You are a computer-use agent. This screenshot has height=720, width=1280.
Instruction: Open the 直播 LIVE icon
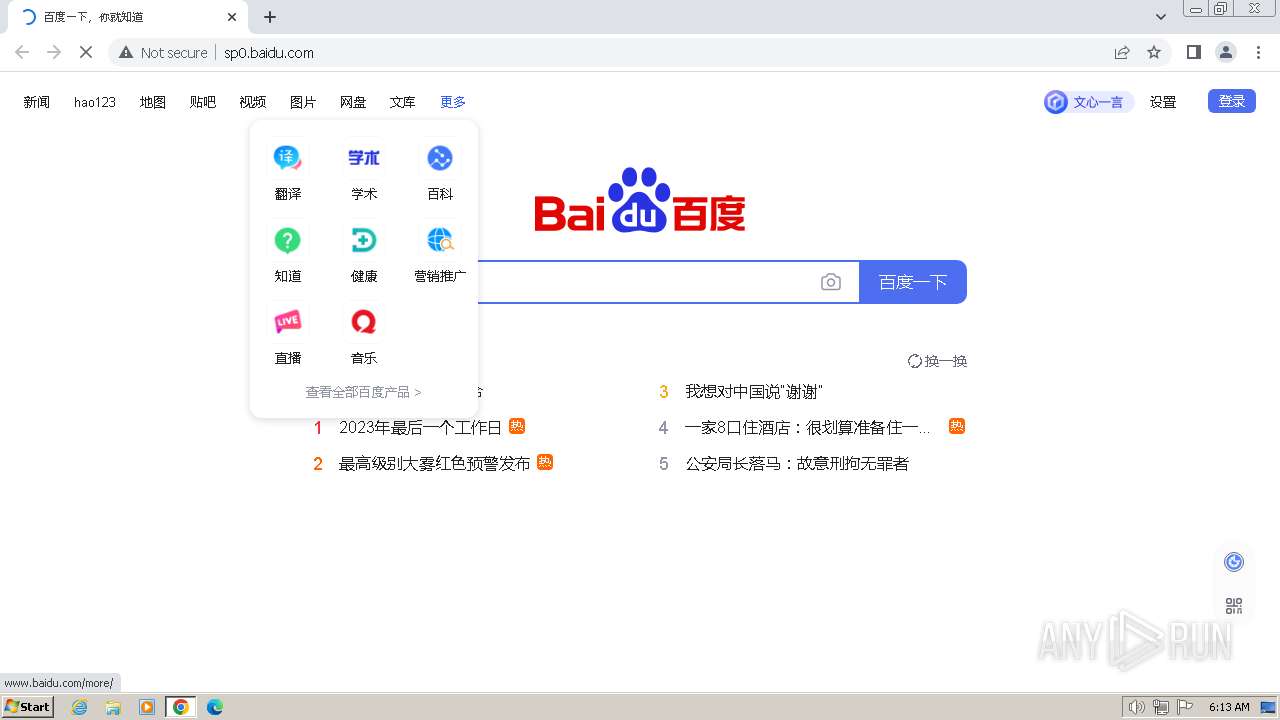click(x=288, y=322)
